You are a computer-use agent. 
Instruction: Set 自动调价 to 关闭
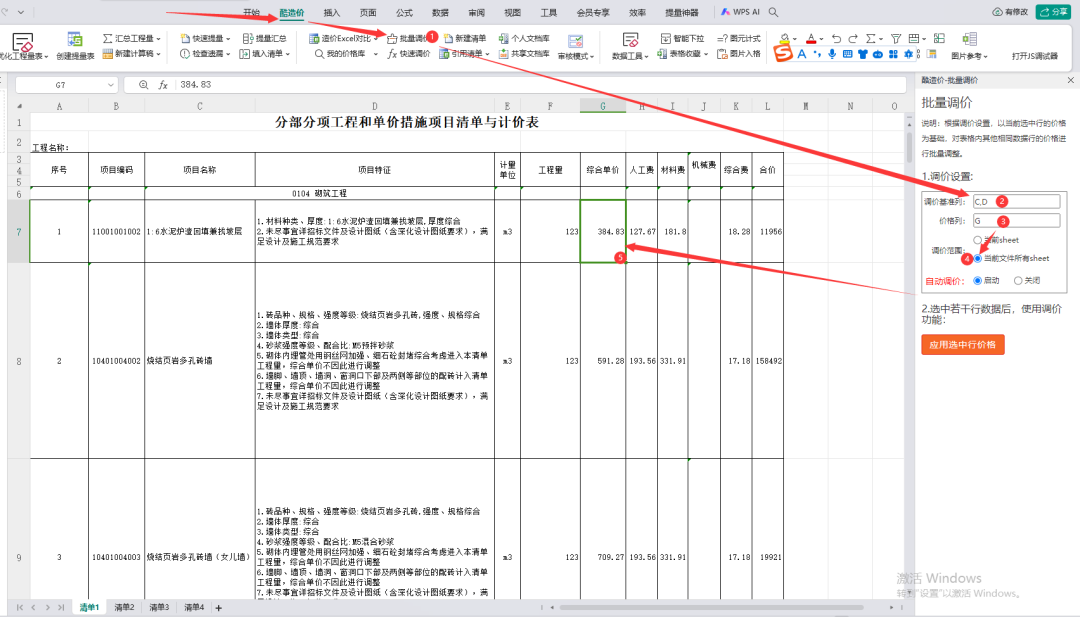pyautogui.click(x=1018, y=281)
